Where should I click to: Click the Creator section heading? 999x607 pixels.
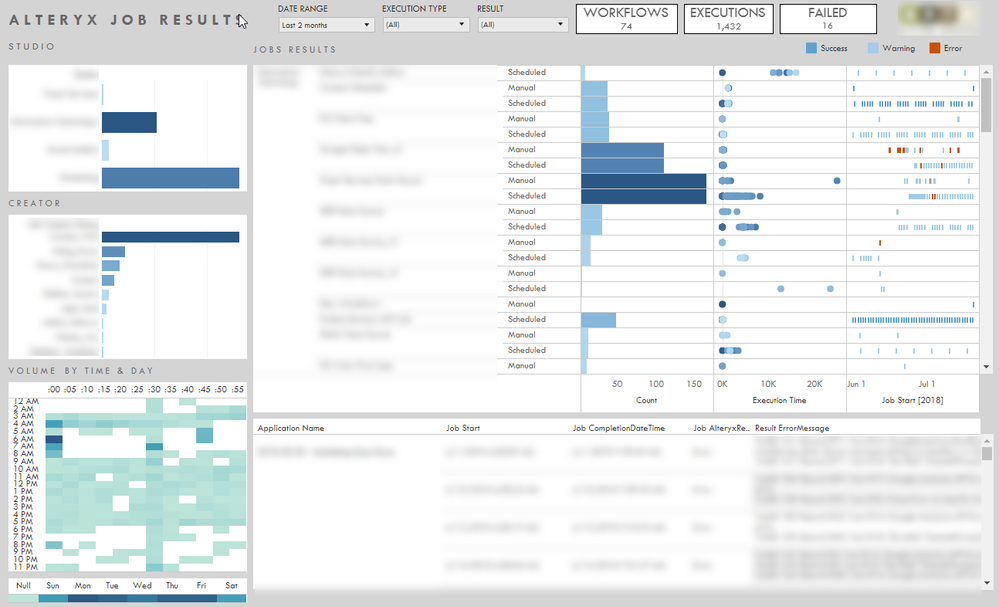pyautogui.click(x=34, y=203)
